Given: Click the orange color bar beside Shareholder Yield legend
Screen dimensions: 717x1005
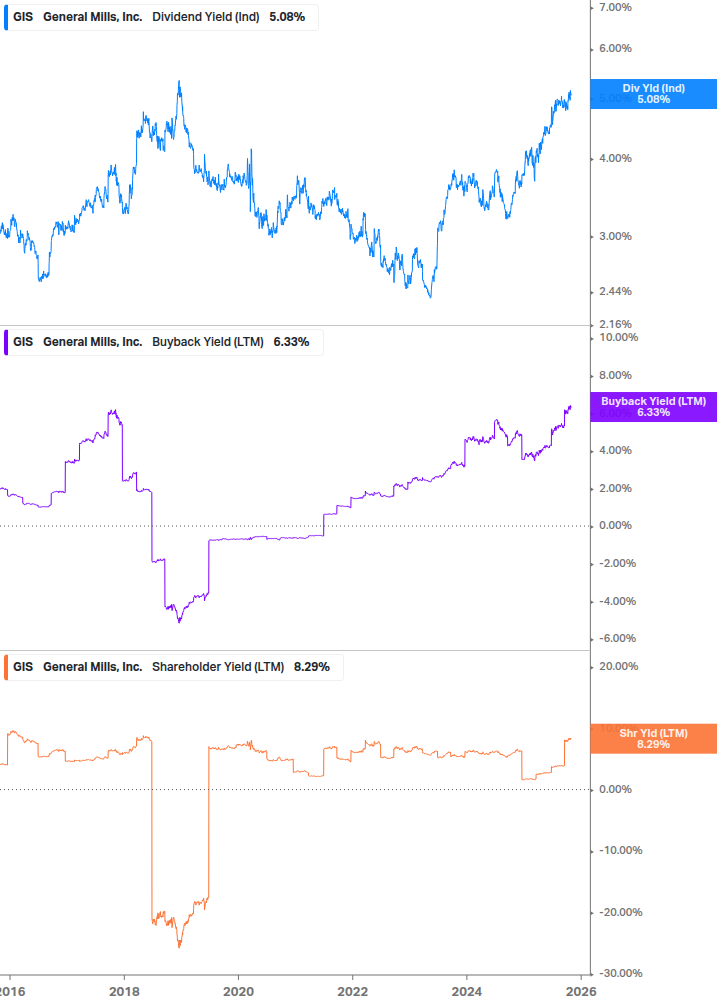Looking at the screenshot, I should [x=6, y=667].
